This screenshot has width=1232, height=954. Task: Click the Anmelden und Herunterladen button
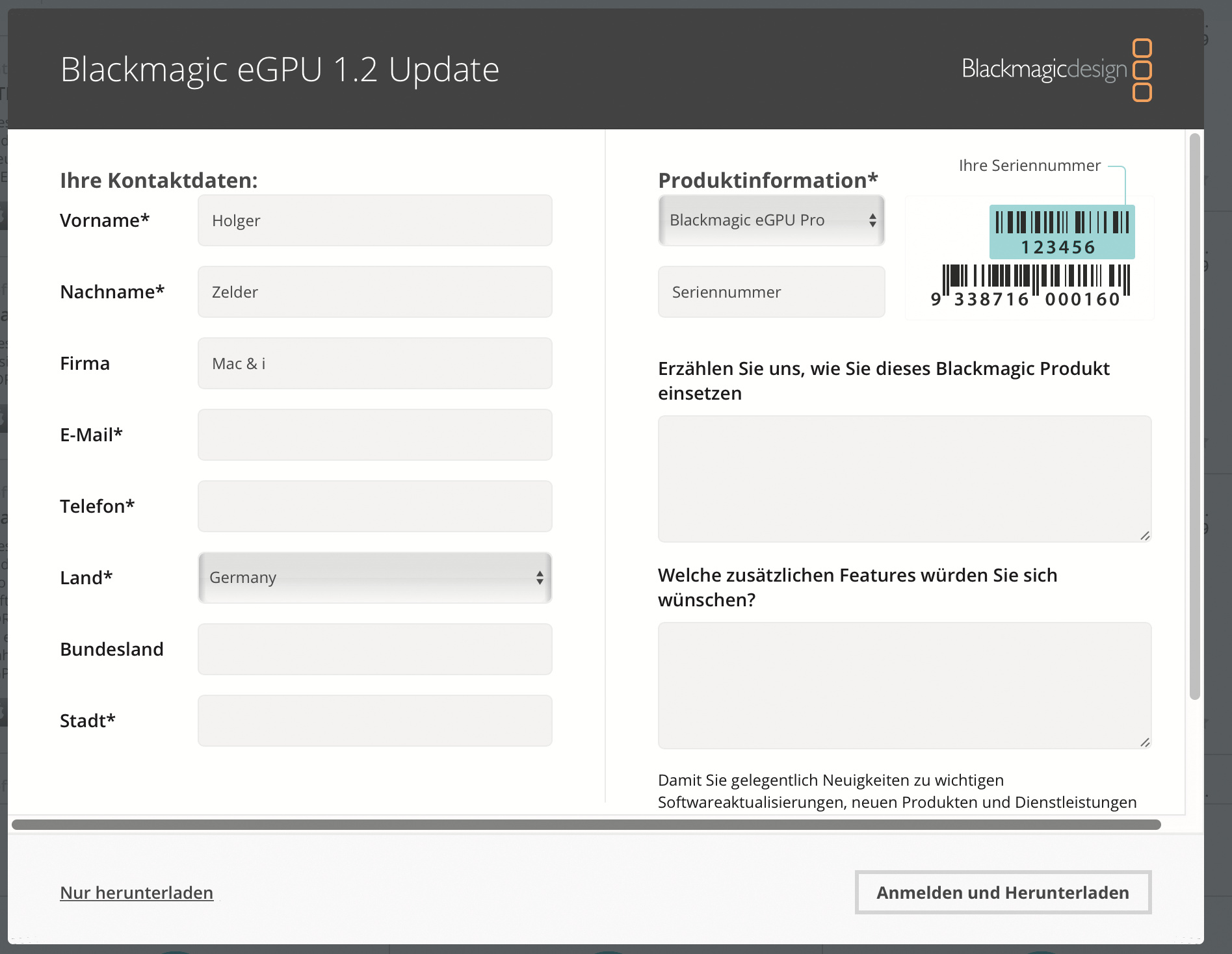[x=1003, y=892]
